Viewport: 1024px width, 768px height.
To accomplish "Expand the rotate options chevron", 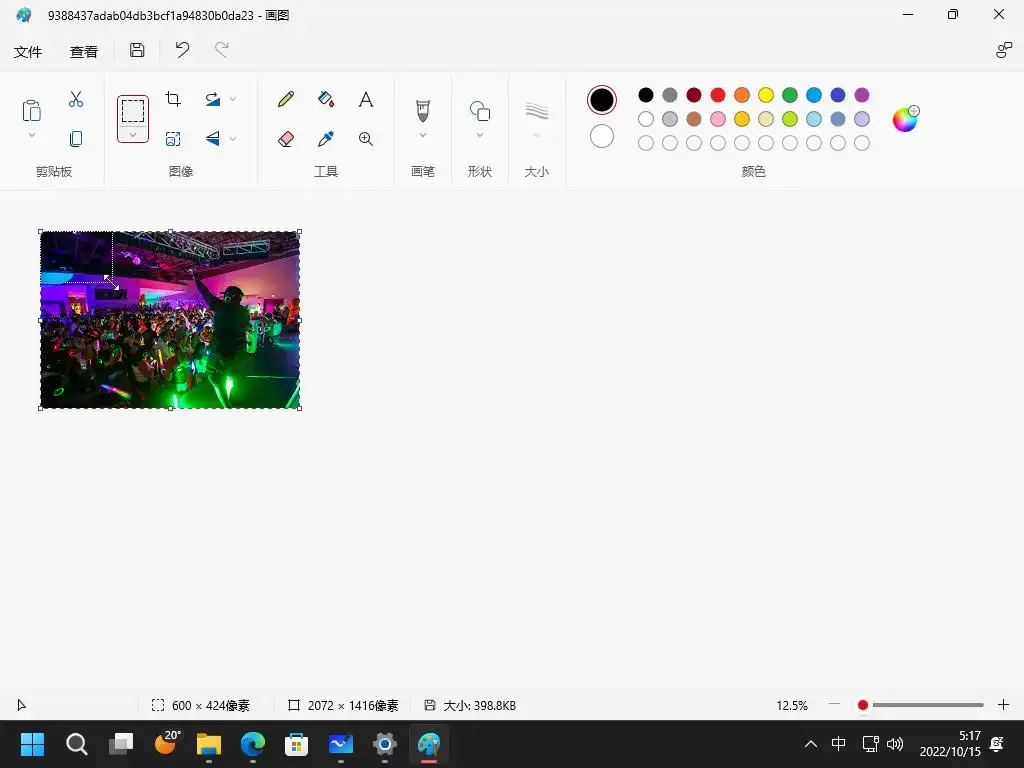I will (233, 99).
